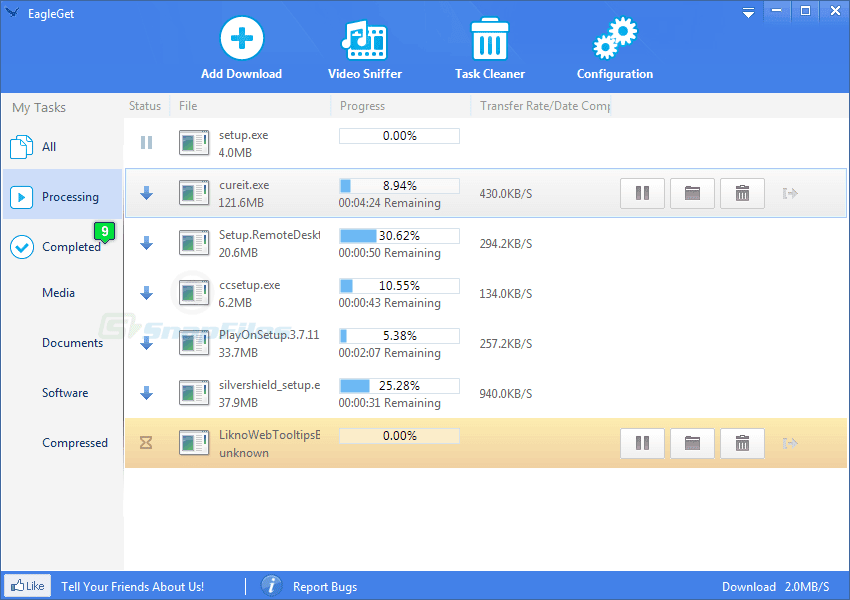Click the downloading arrow for cureit.exe
This screenshot has height=600, width=850.
coord(146,193)
